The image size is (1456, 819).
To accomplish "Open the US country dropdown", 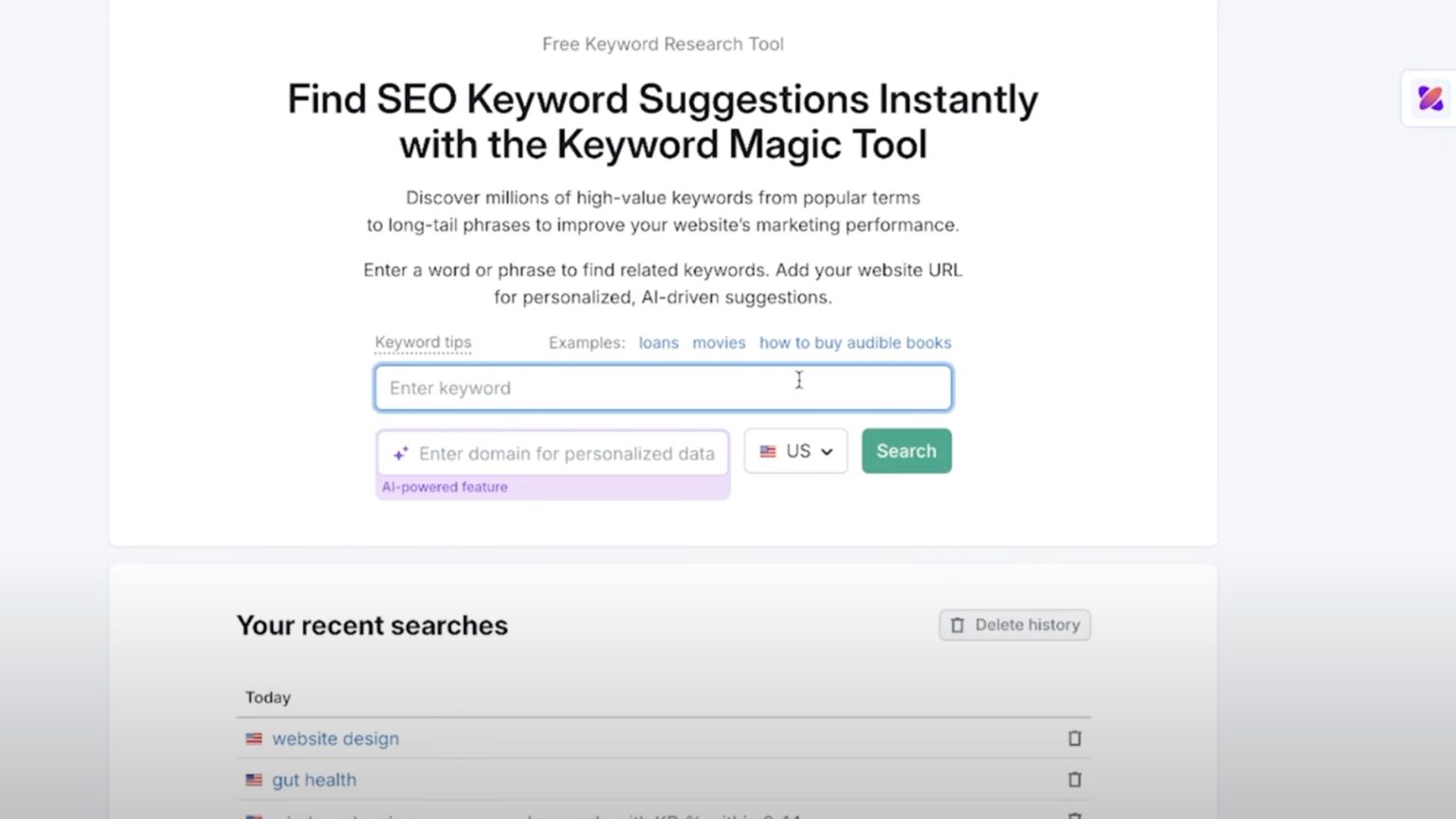I will [797, 451].
